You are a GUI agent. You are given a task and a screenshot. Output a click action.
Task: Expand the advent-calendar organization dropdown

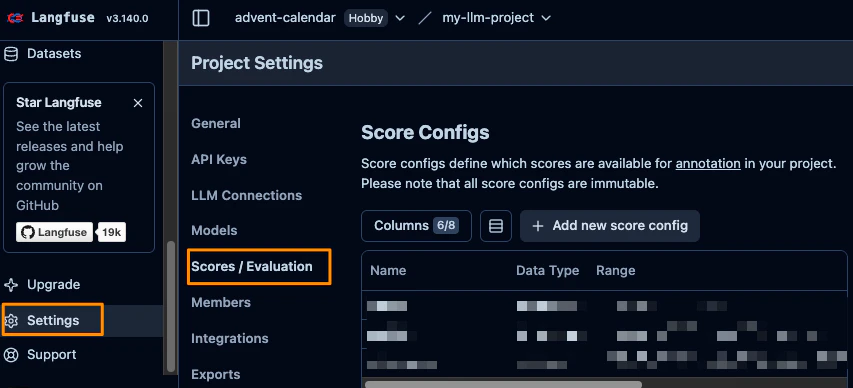pos(400,18)
